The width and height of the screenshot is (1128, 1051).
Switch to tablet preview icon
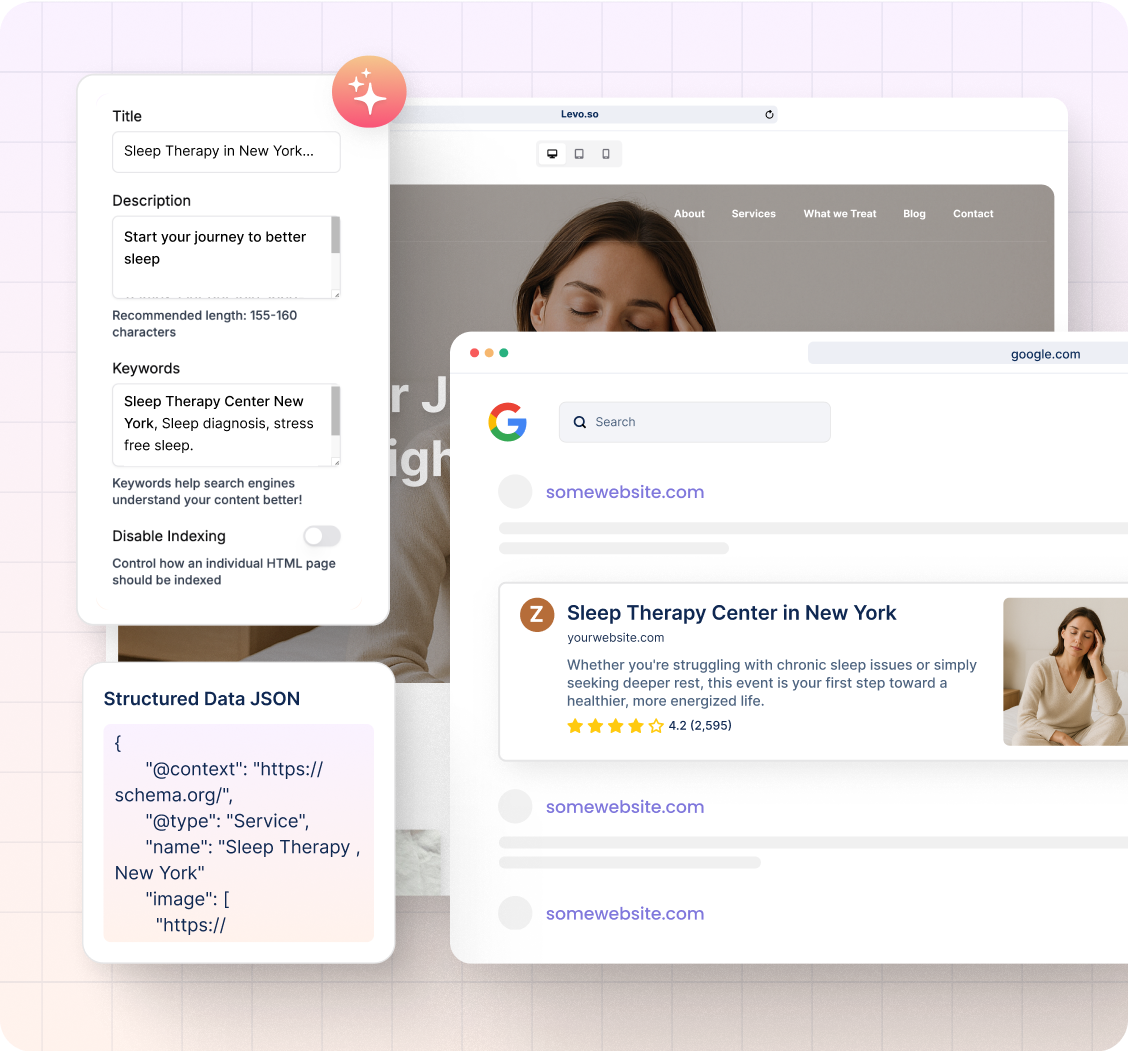579,154
